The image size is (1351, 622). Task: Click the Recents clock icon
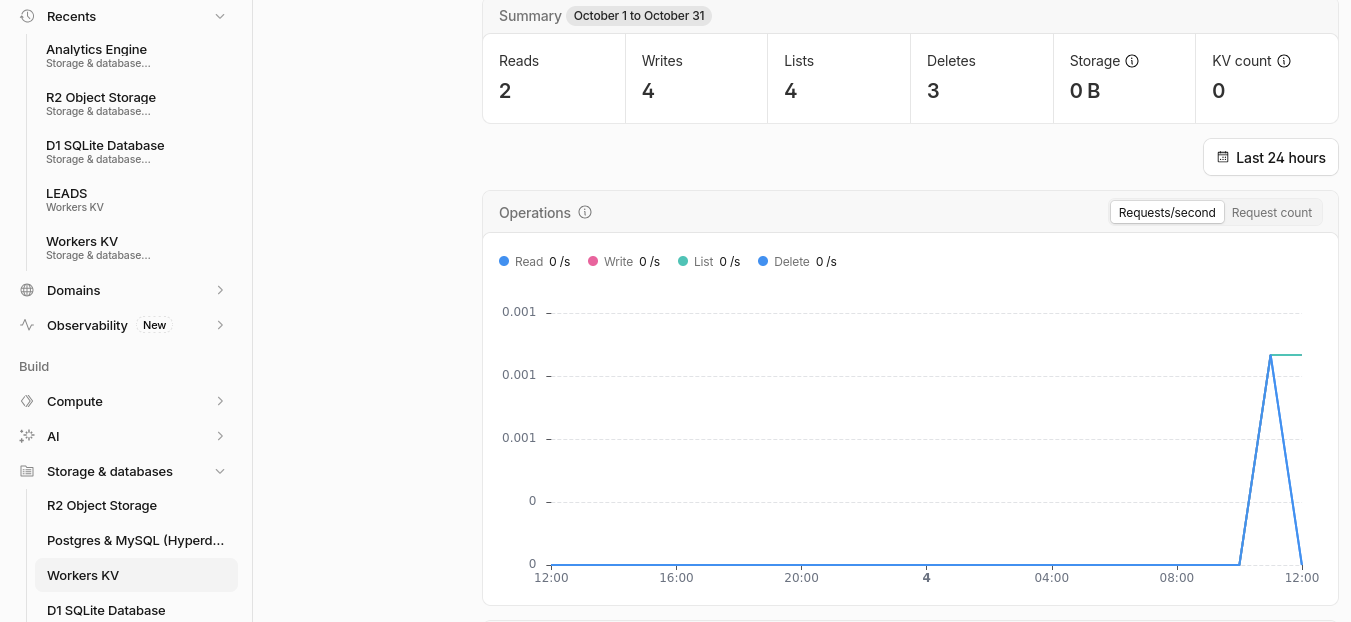(x=27, y=16)
